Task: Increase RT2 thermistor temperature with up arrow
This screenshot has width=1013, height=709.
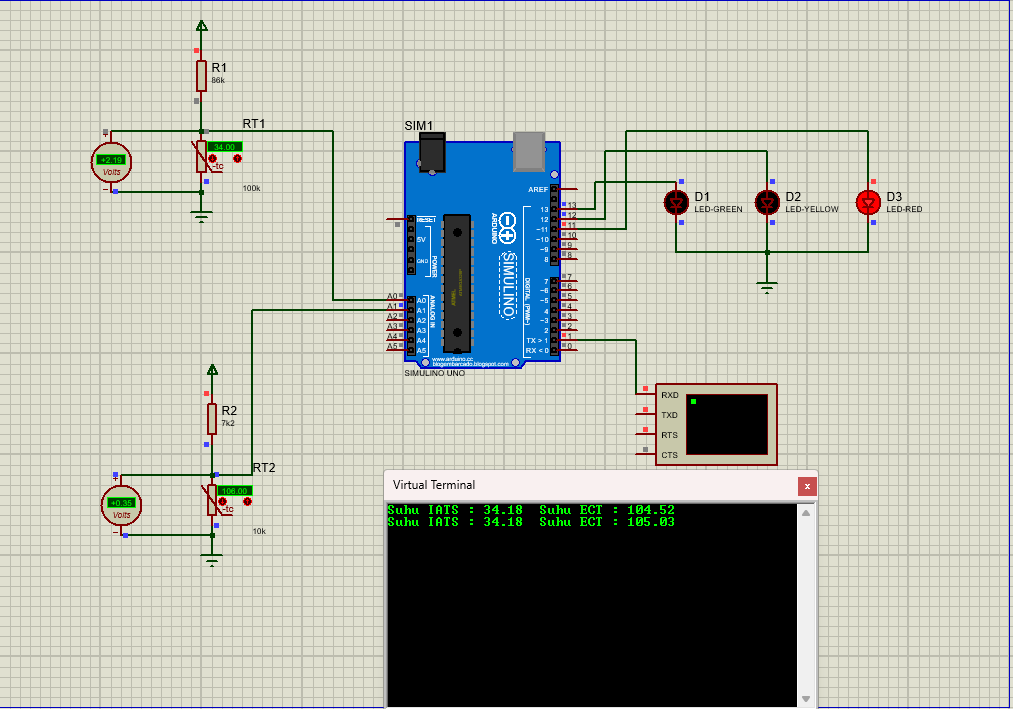Action: (247, 502)
